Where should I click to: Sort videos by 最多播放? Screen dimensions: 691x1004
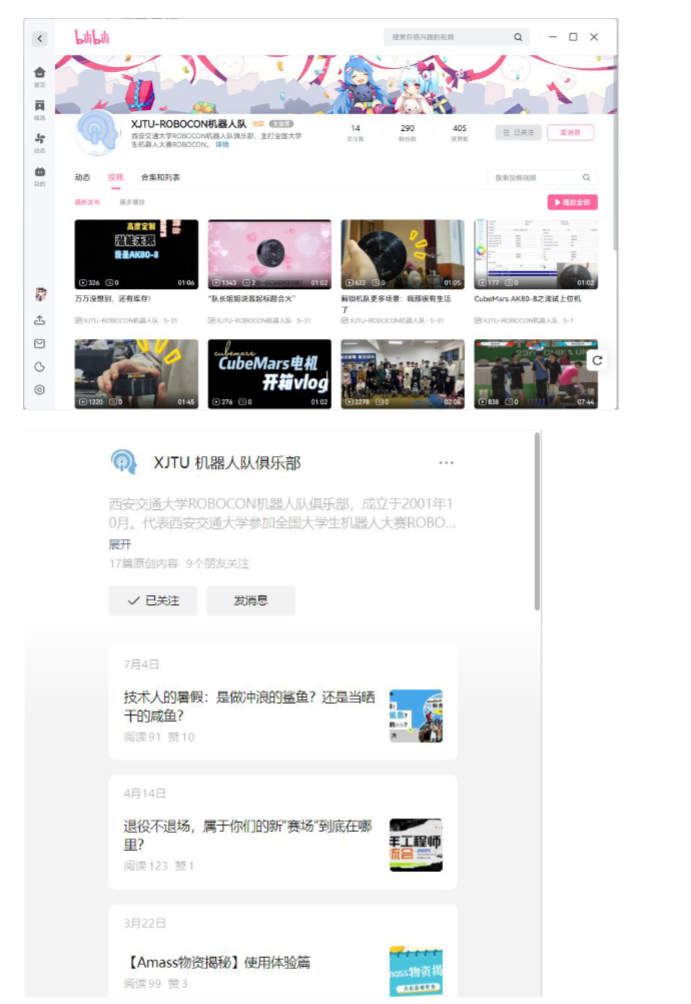pos(118,201)
